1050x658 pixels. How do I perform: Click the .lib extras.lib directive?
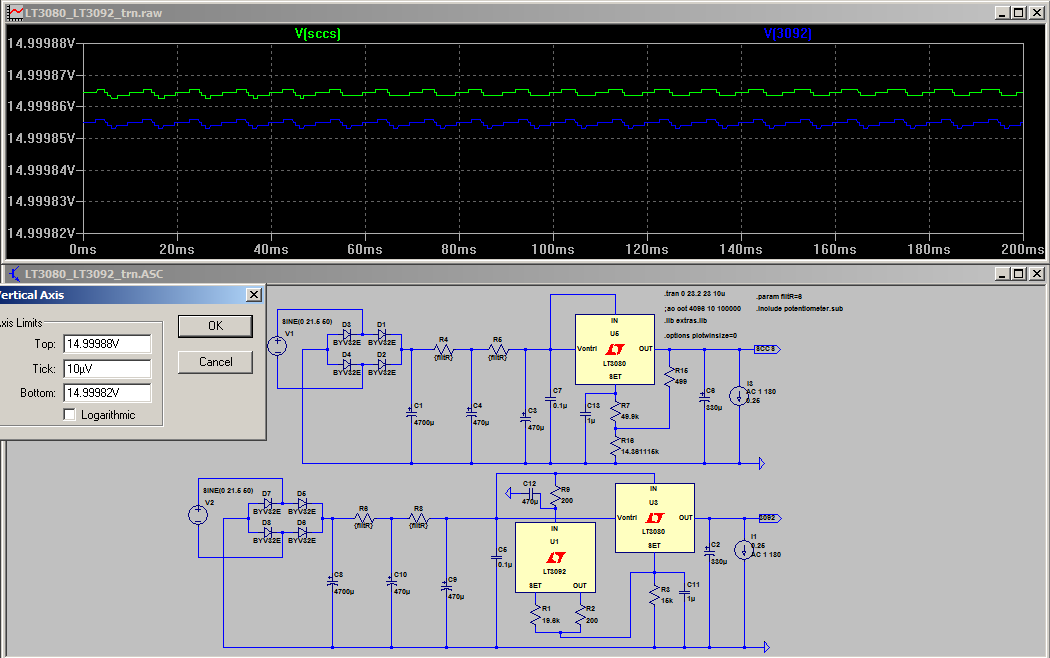685,321
